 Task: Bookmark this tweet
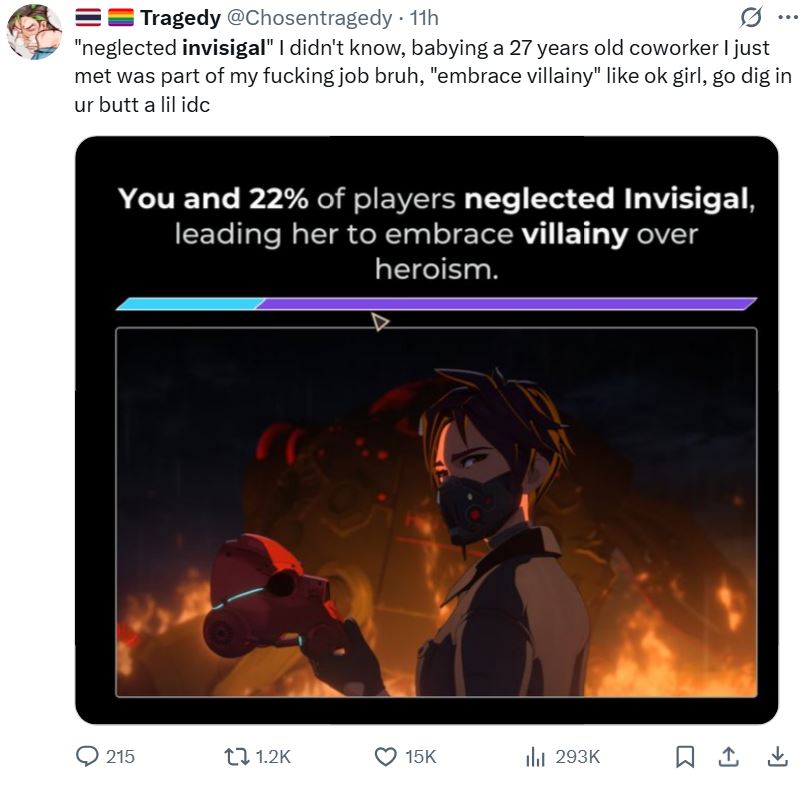pyautogui.click(x=685, y=757)
